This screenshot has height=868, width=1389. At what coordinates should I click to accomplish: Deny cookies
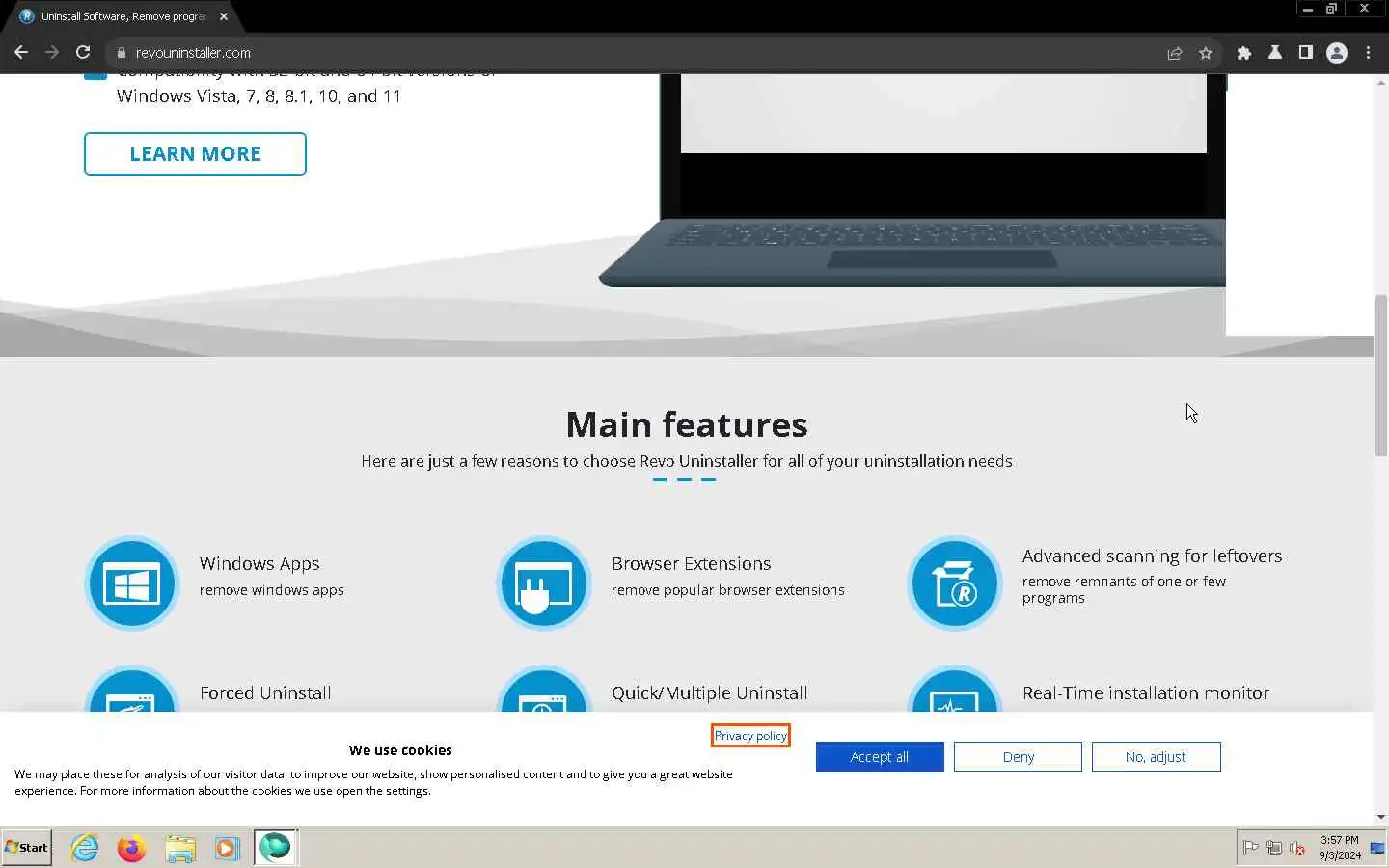1018,757
